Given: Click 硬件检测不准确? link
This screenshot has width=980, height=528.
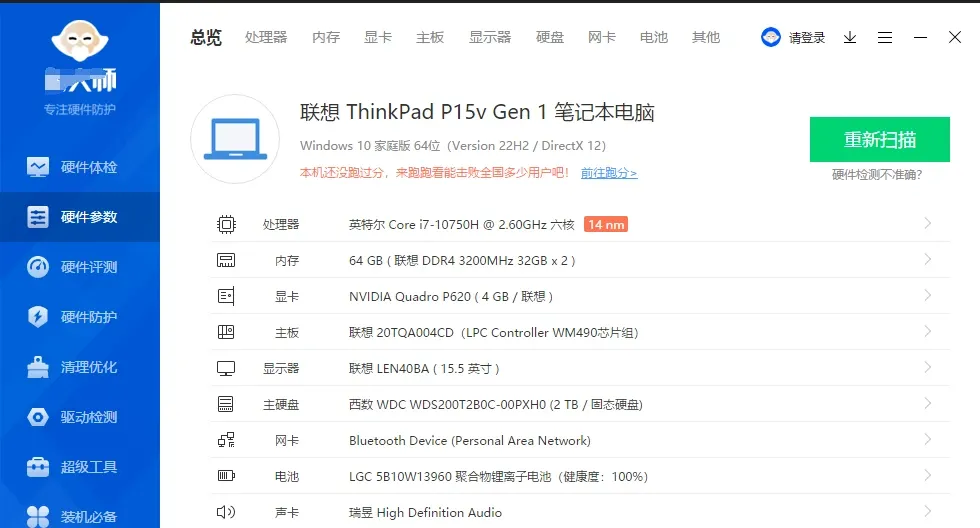Looking at the screenshot, I should click(877, 175).
